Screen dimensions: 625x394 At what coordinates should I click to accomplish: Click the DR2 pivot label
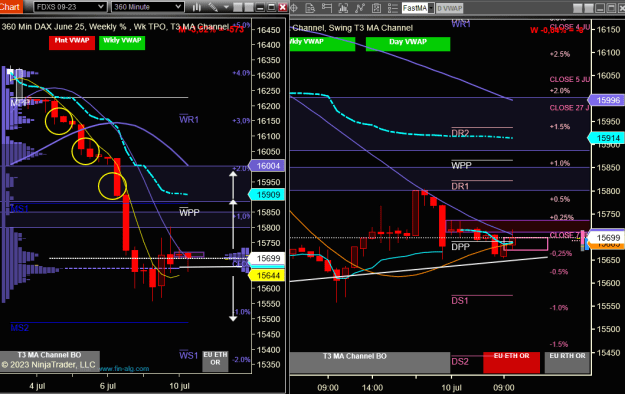(x=460, y=133)
